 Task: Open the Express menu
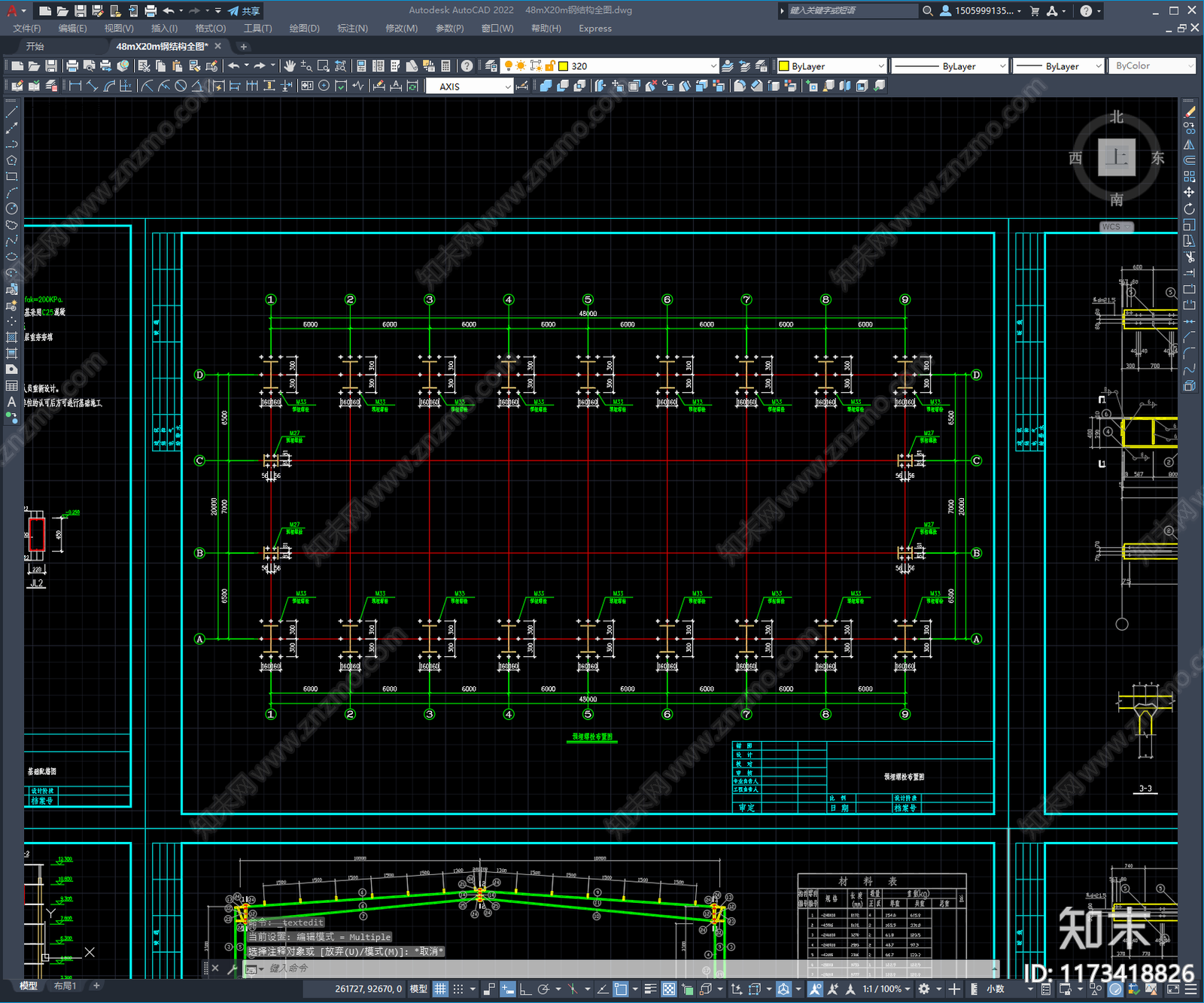pyautogui.click(x=595, y=28)
